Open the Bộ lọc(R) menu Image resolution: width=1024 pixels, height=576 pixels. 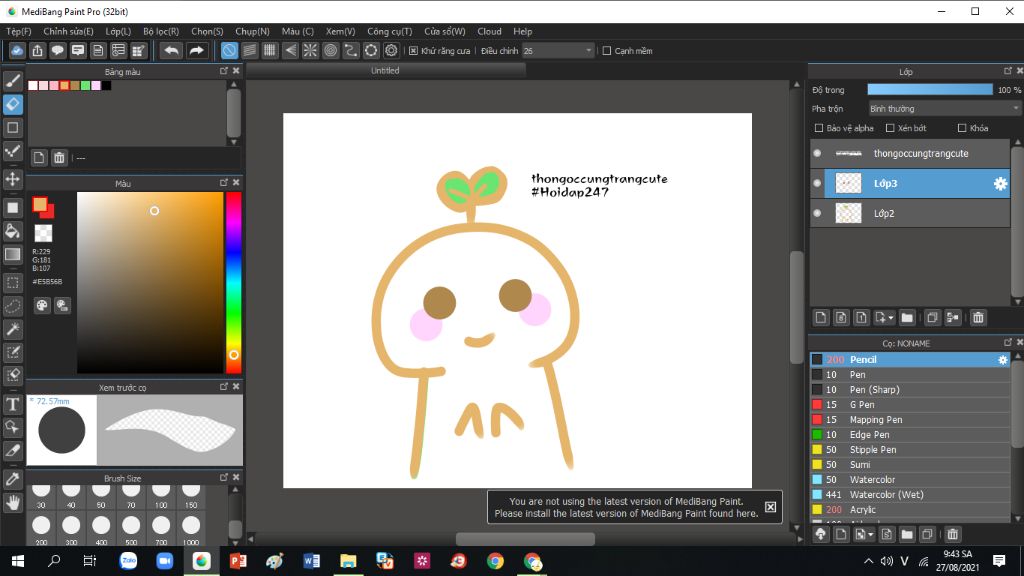click(160, 31)
